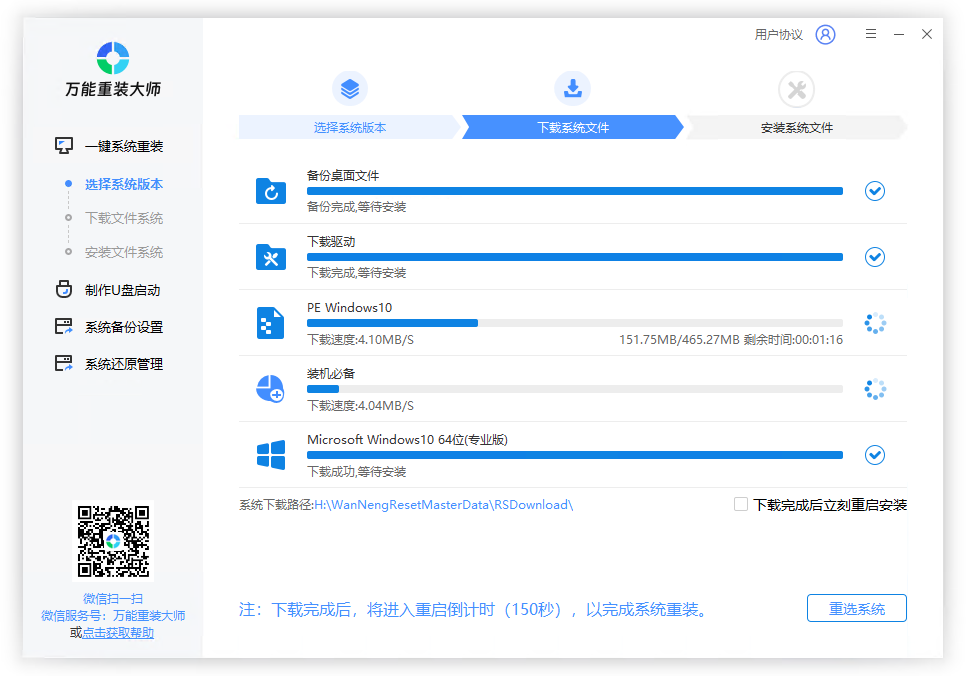
Task: Open the 点击获取帮助 link
Action: coord(118,633)
